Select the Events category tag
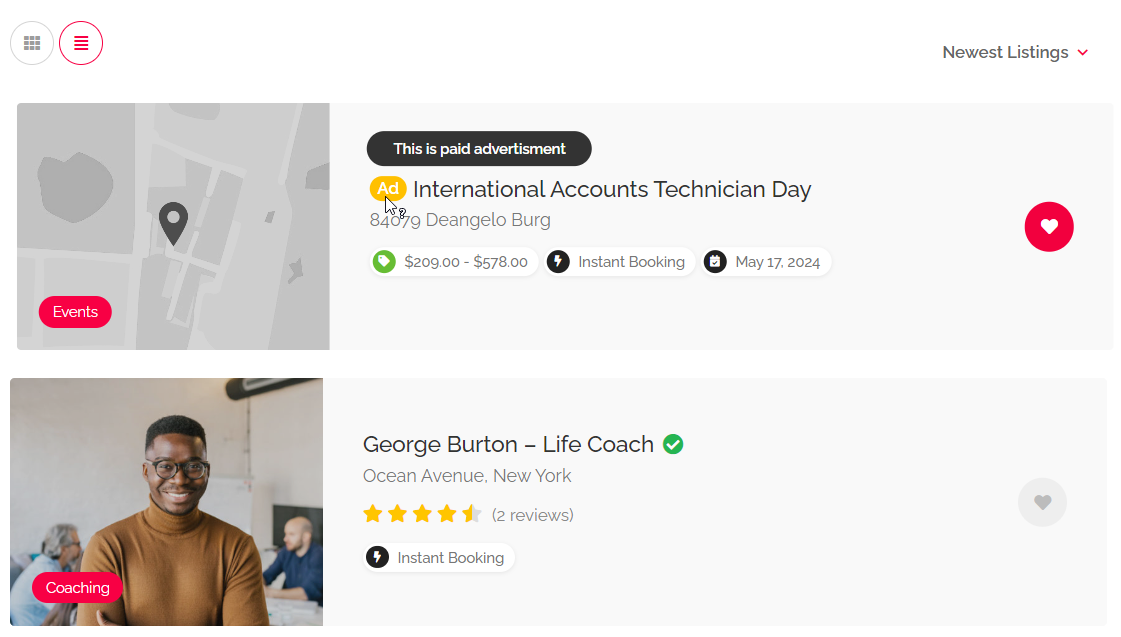Image resolution: width=1121 pixels, height=637 pixels. pos(75,312)
